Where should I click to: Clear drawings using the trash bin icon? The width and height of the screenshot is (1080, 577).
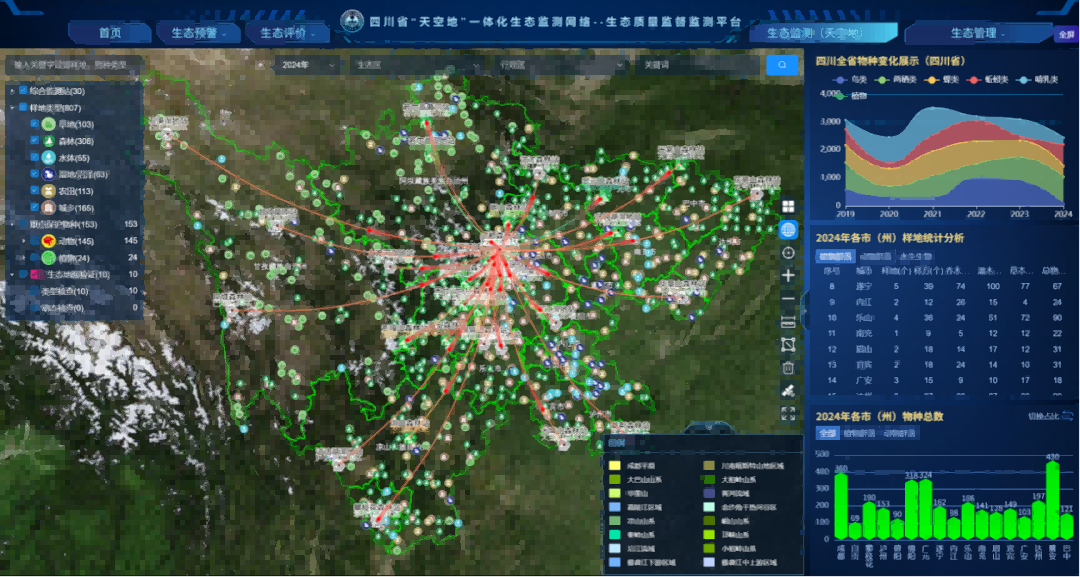788,367
